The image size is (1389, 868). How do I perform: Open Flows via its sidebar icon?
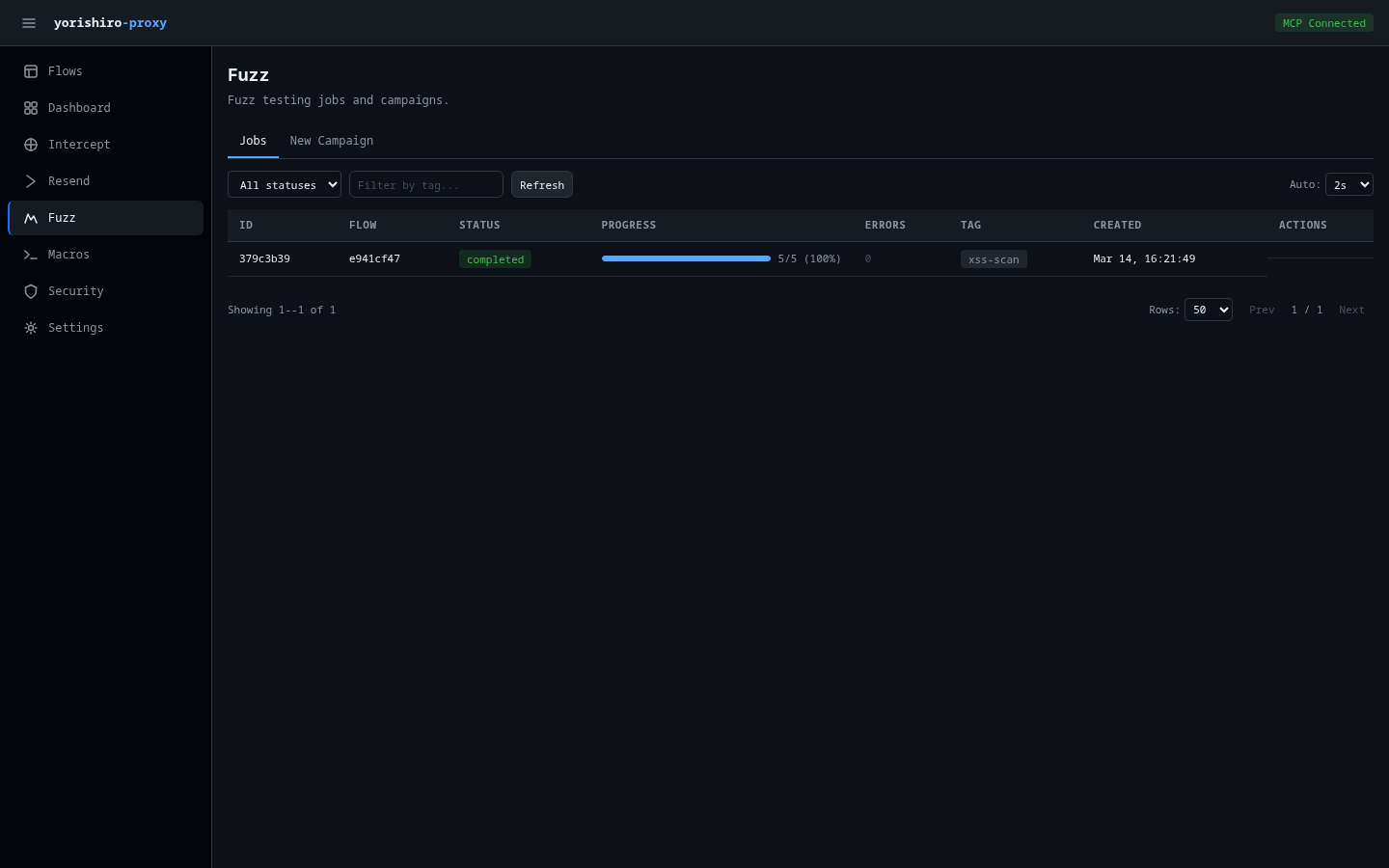31,71
